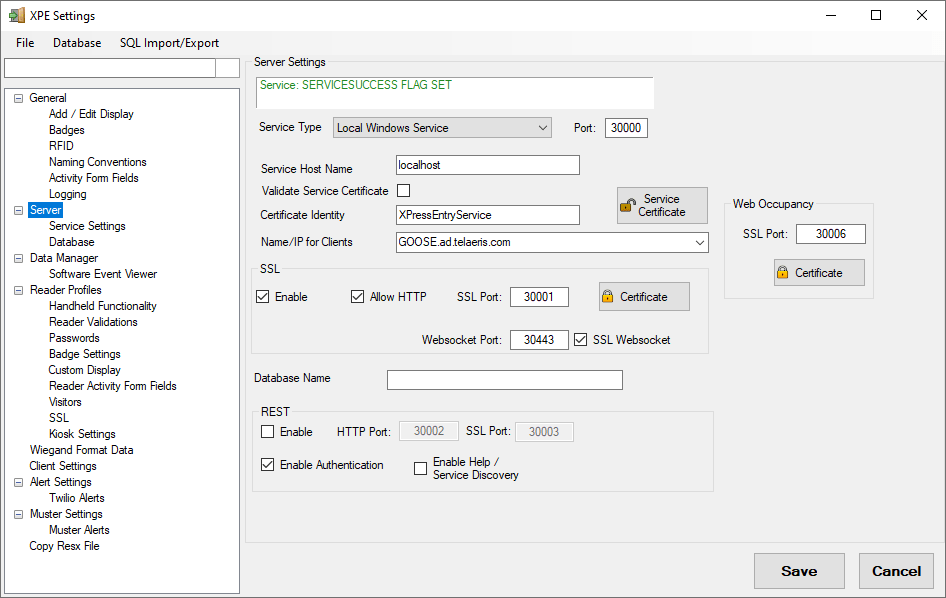Select Database under Server in tree
The width and height of the screenshot is (946, 598).
click(x=71, y=242)
